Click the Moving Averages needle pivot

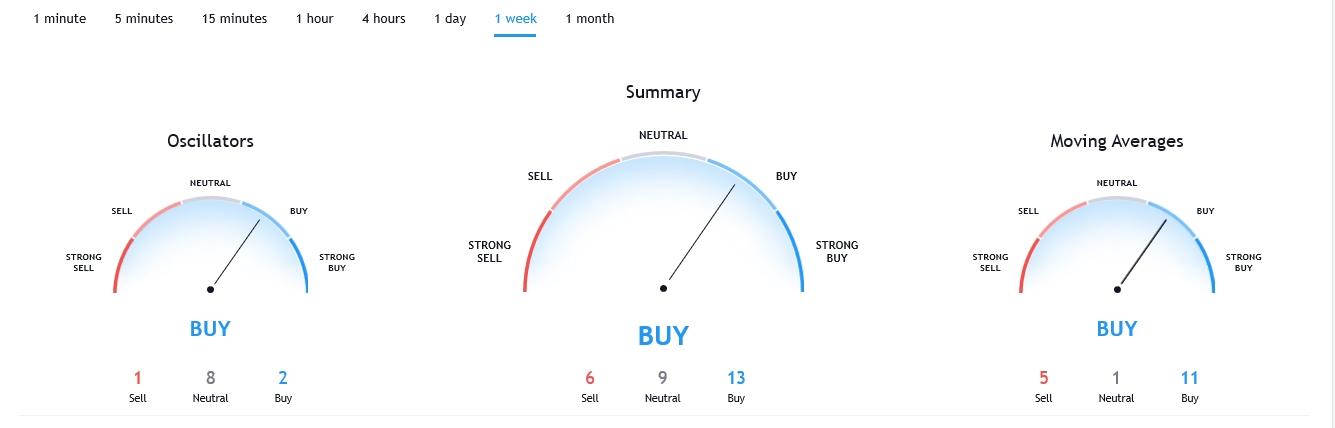tap(1117, 289)
